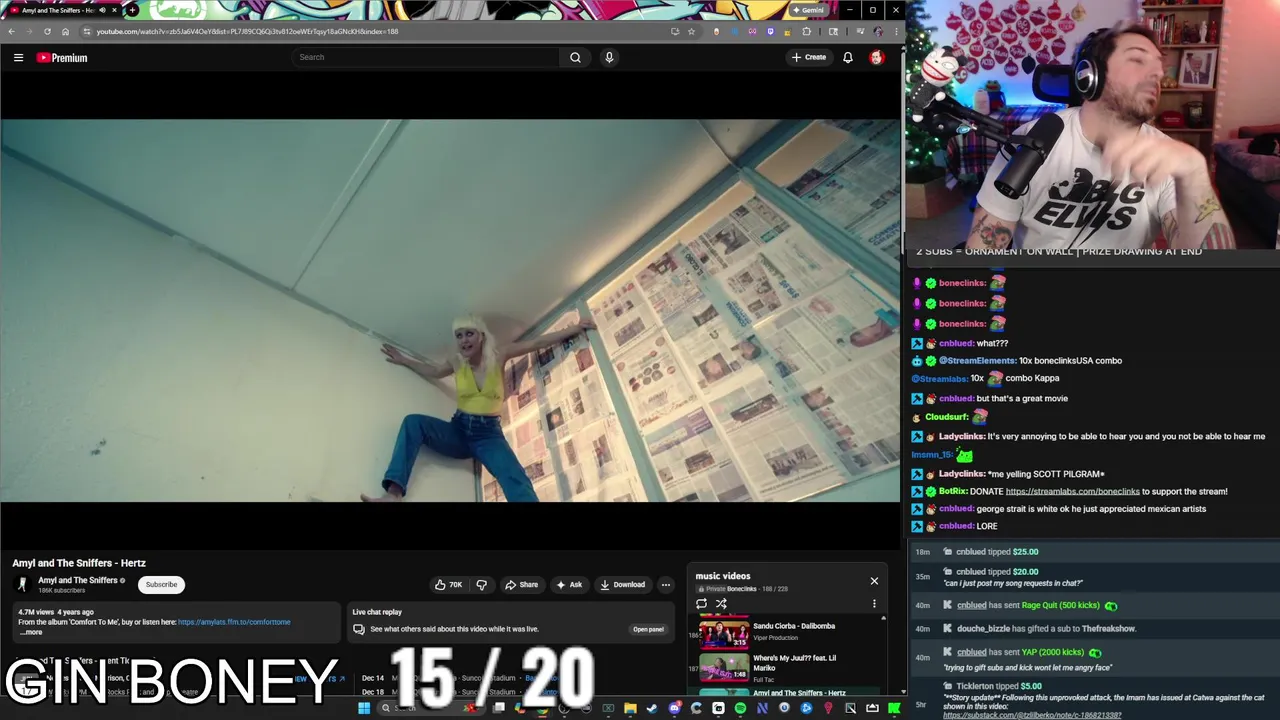Expand the description with ...more
1280x720 pixels.
[31, 632]
